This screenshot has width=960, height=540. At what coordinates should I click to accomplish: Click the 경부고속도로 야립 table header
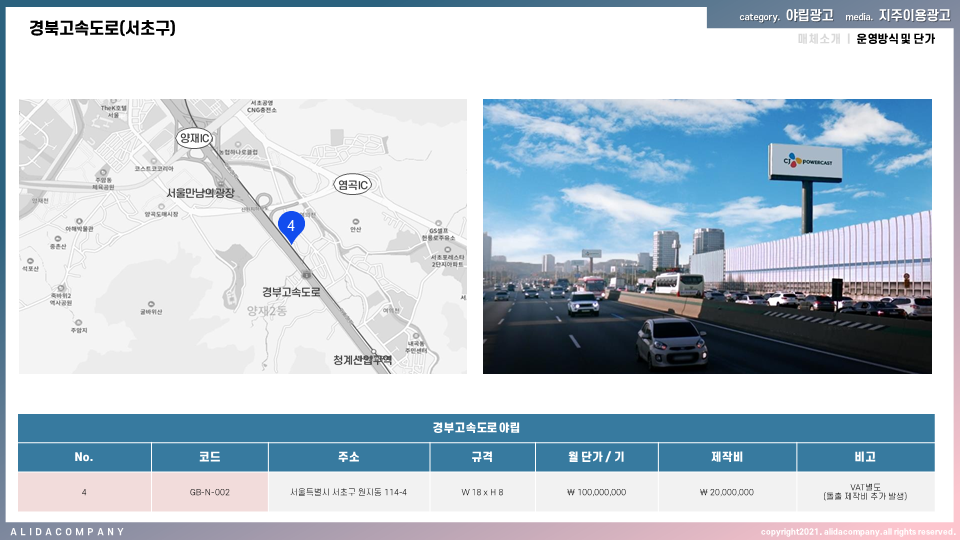[476, 428]
